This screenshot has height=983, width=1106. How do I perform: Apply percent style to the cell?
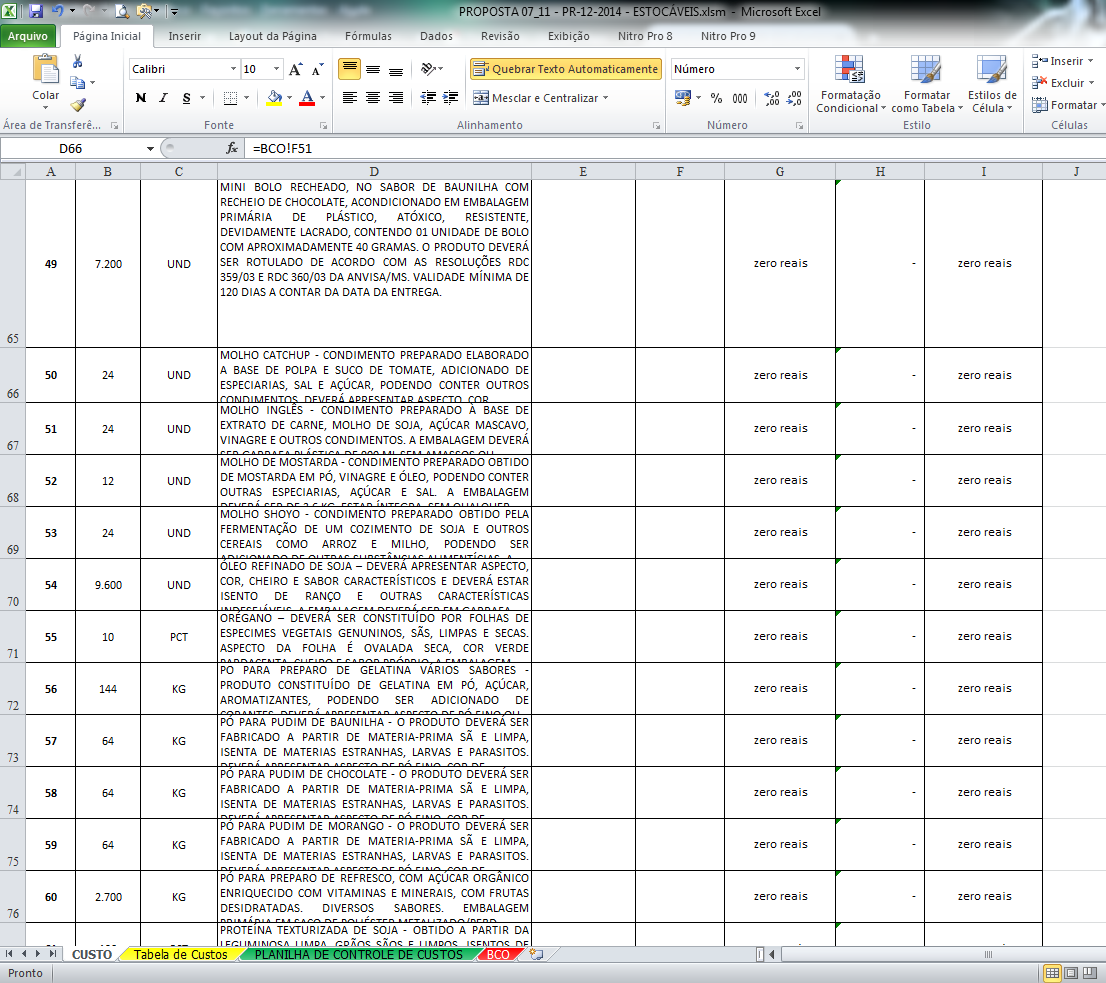716,98
